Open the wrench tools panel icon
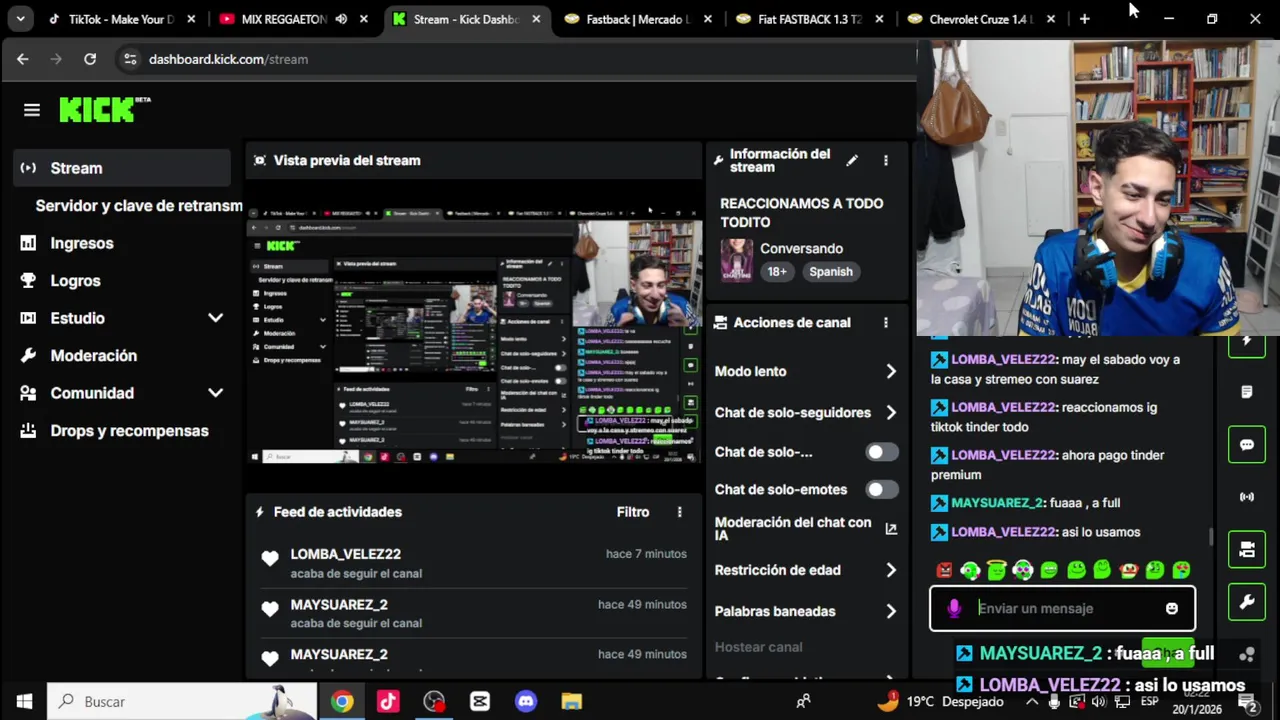The height and width of the screenshot is (720, 1280). point(1247,602)
